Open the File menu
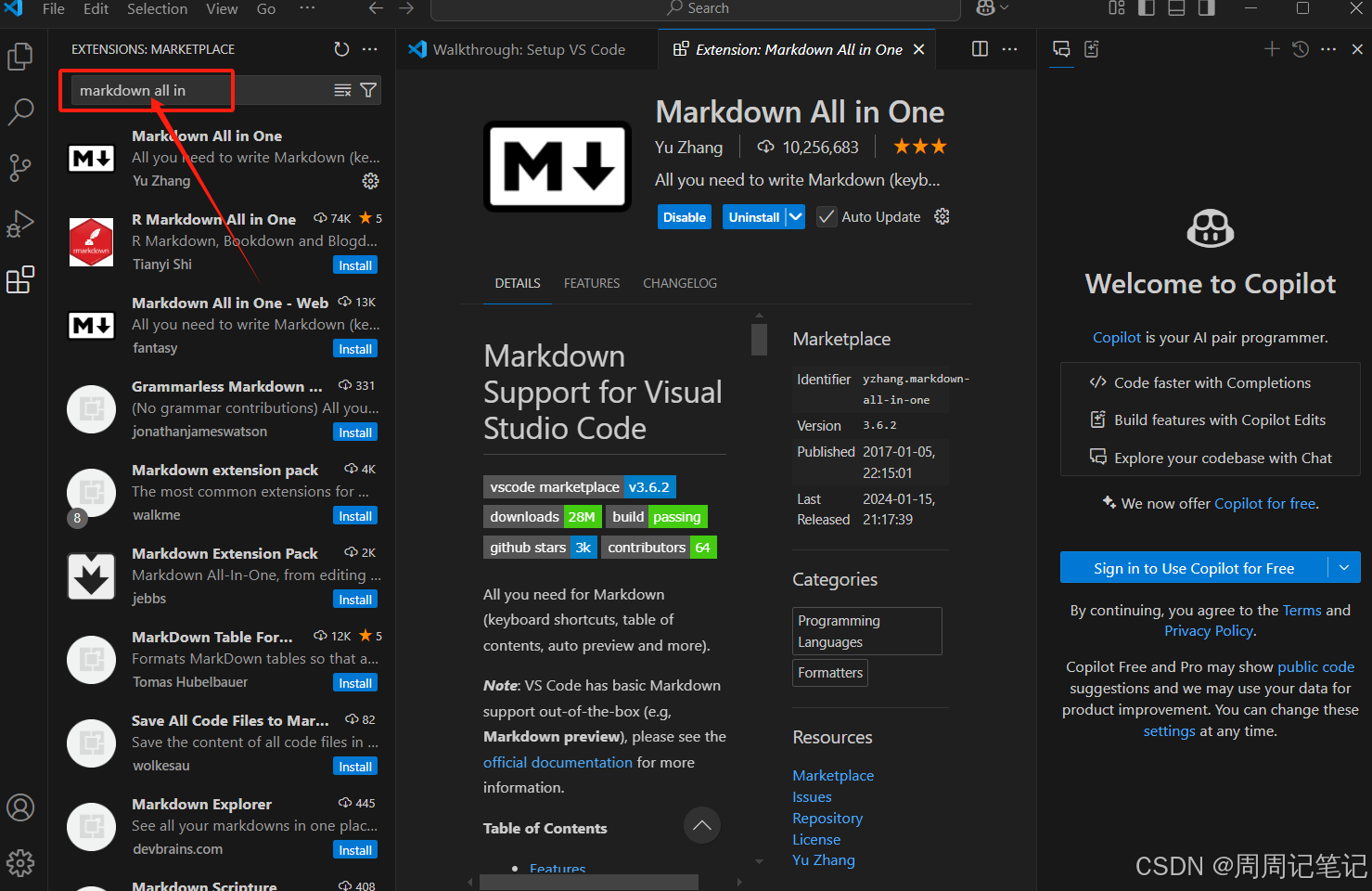This screenshot has height=891, width=1372. 54,8
